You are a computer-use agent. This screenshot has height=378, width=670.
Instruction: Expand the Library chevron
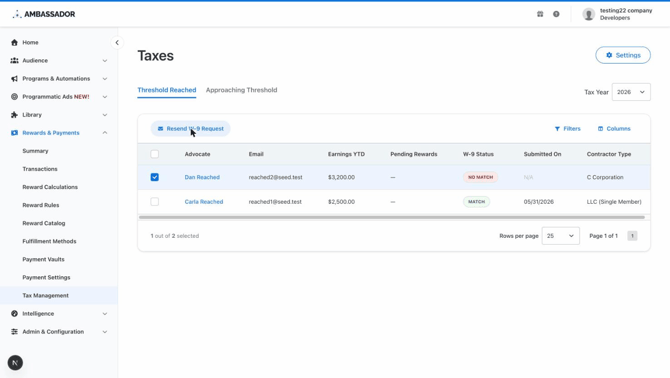[105, 115]
